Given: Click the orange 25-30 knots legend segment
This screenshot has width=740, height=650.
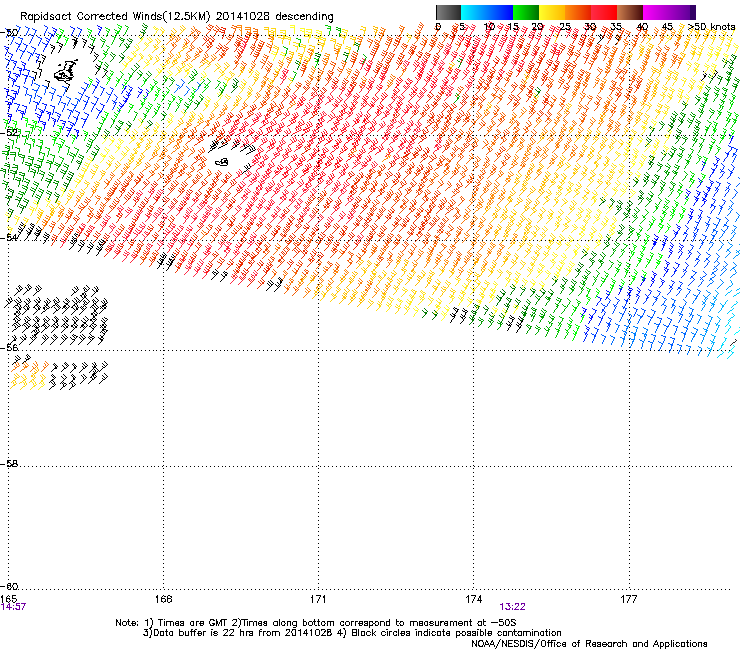Looking at the screenshot, I should (x=578, y=12).
